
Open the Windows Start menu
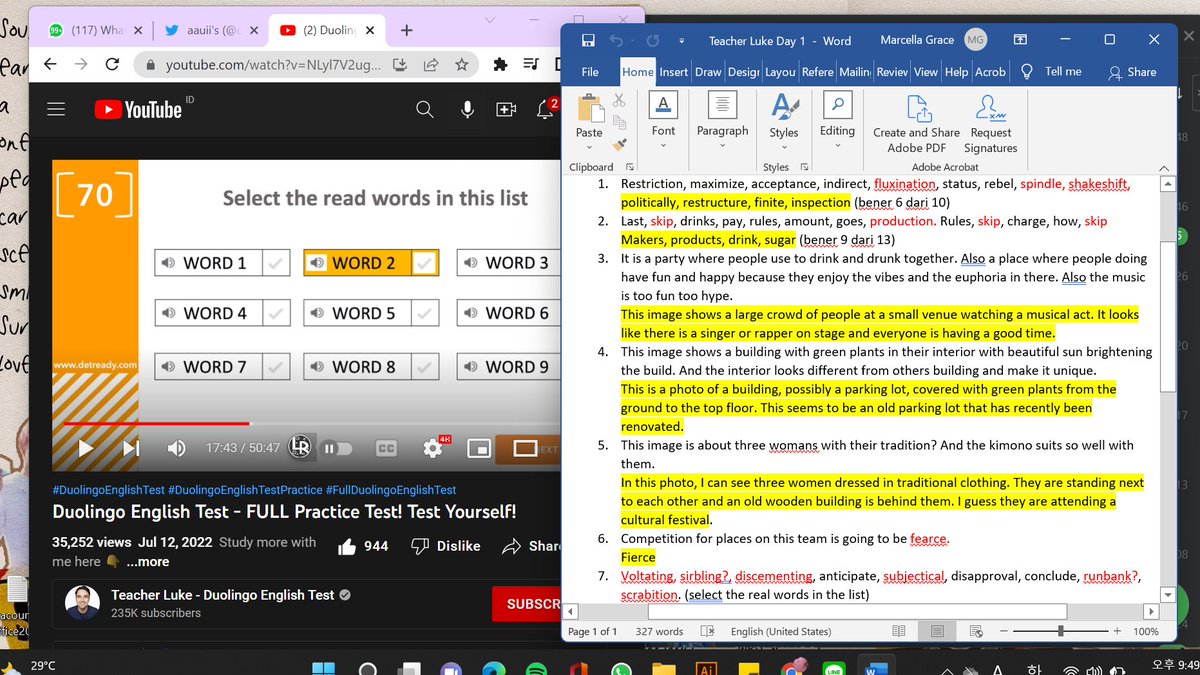pos(322,670)
